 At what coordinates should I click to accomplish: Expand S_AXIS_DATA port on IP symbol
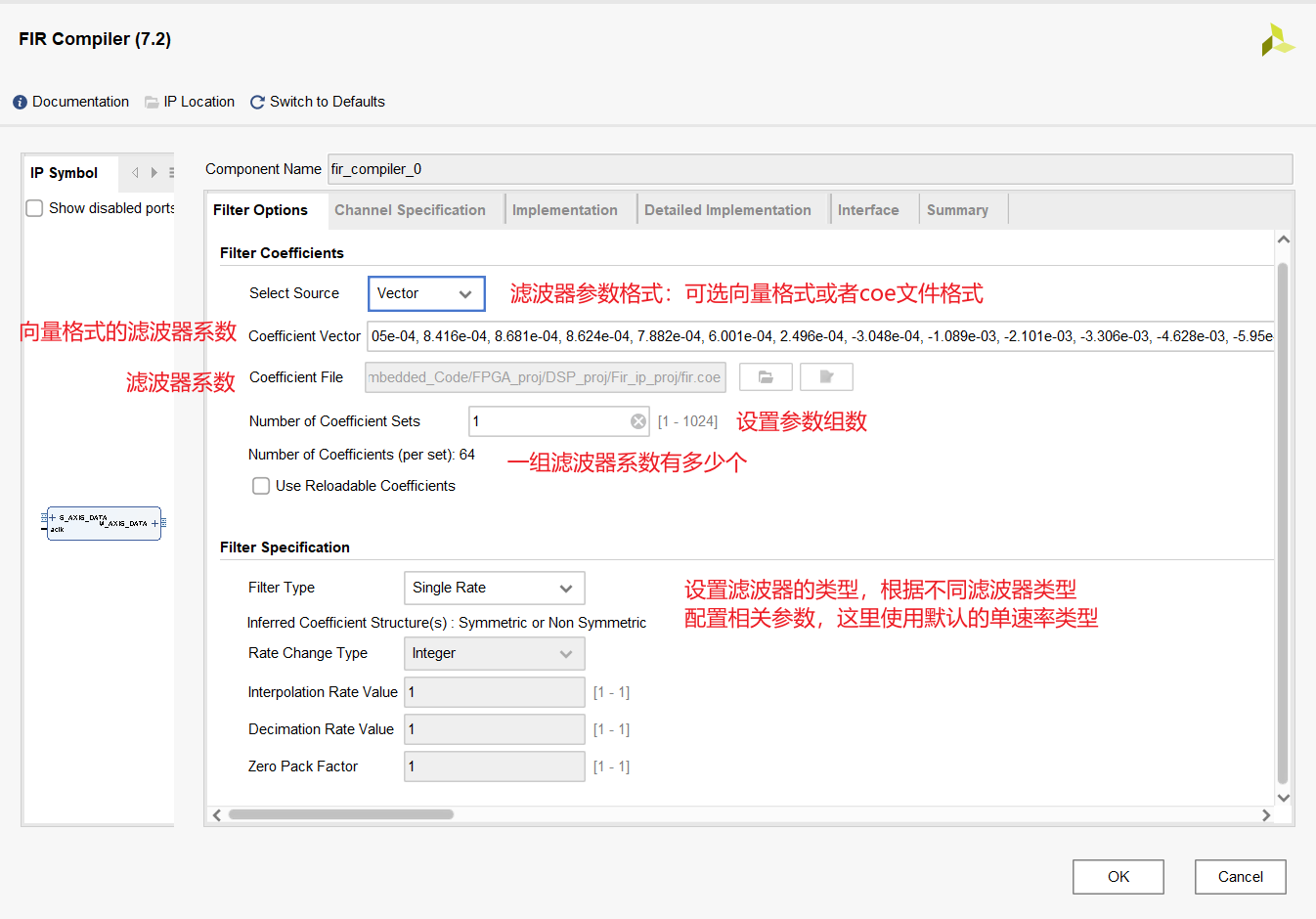[52, 518]
